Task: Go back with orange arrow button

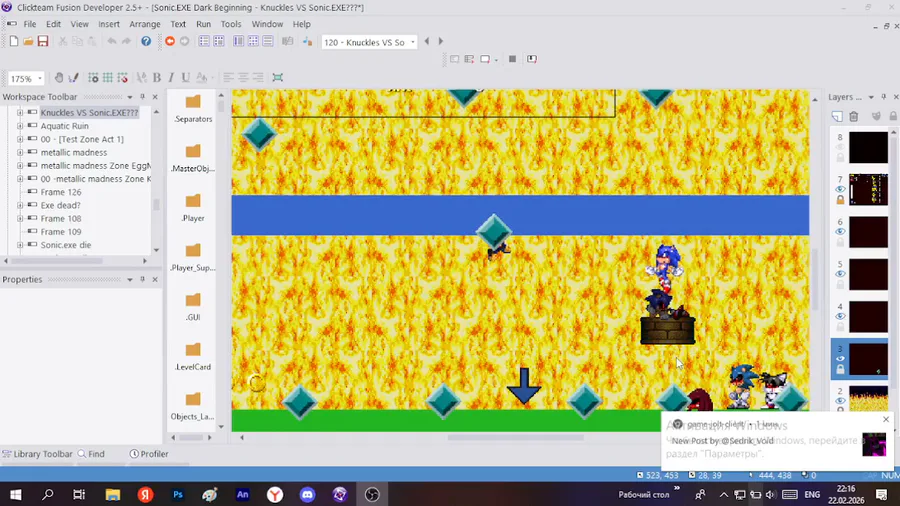Action: coord(170,41)
